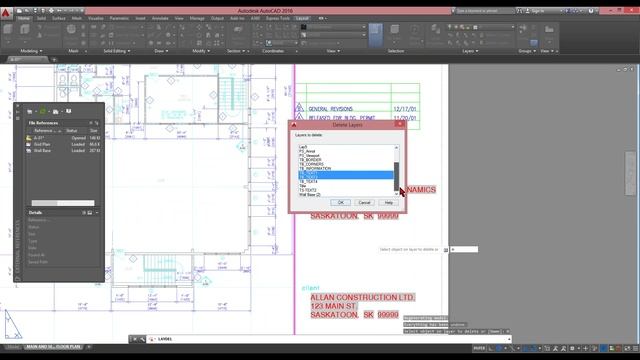Viewport: 640px width, 360px height.
Task: Switch File References to tree view
Action: [97, 123]
